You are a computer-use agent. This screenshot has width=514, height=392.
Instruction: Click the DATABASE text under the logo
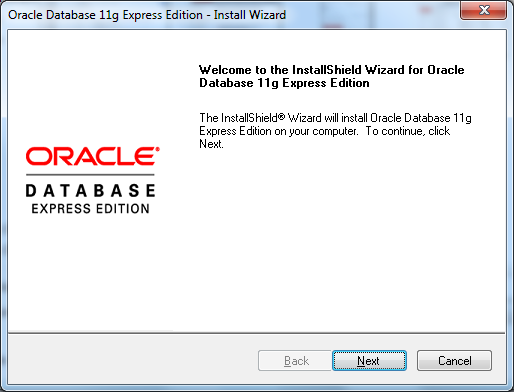pyautogui.click(x=90, y=191)
